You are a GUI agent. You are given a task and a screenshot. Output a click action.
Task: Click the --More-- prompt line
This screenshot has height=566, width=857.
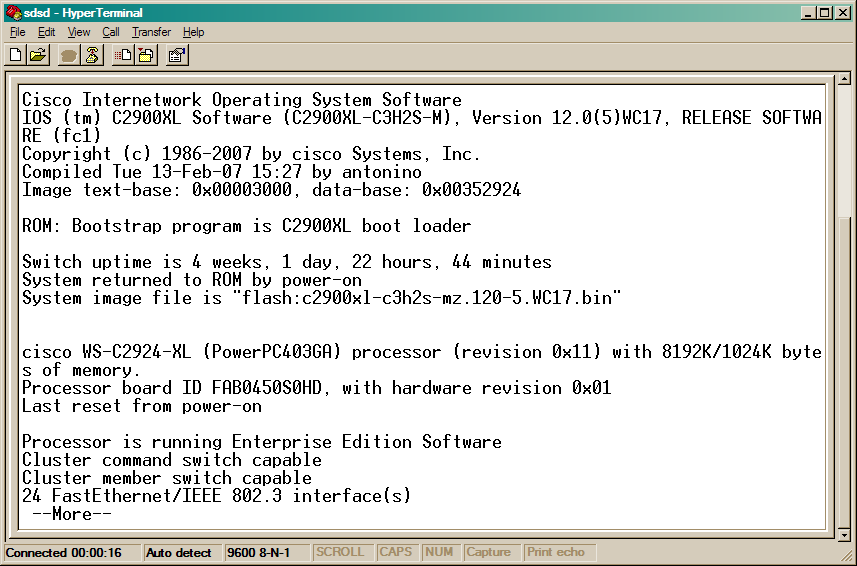click(72, 514)
